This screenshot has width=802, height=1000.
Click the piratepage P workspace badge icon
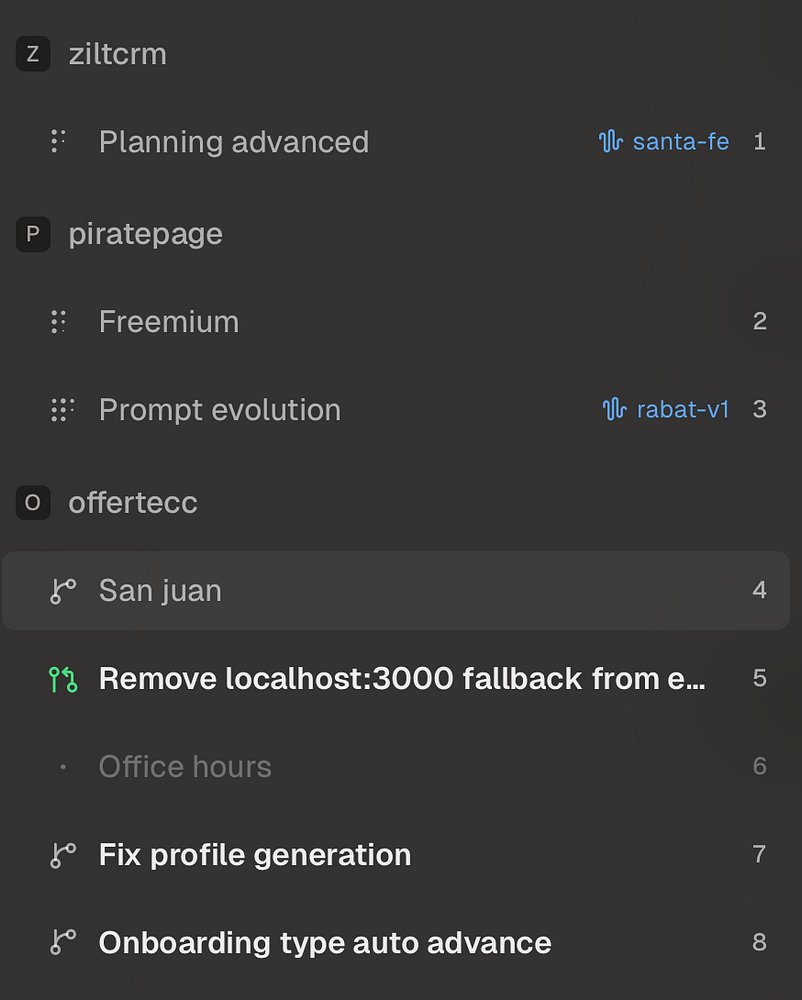click(32, 234)
